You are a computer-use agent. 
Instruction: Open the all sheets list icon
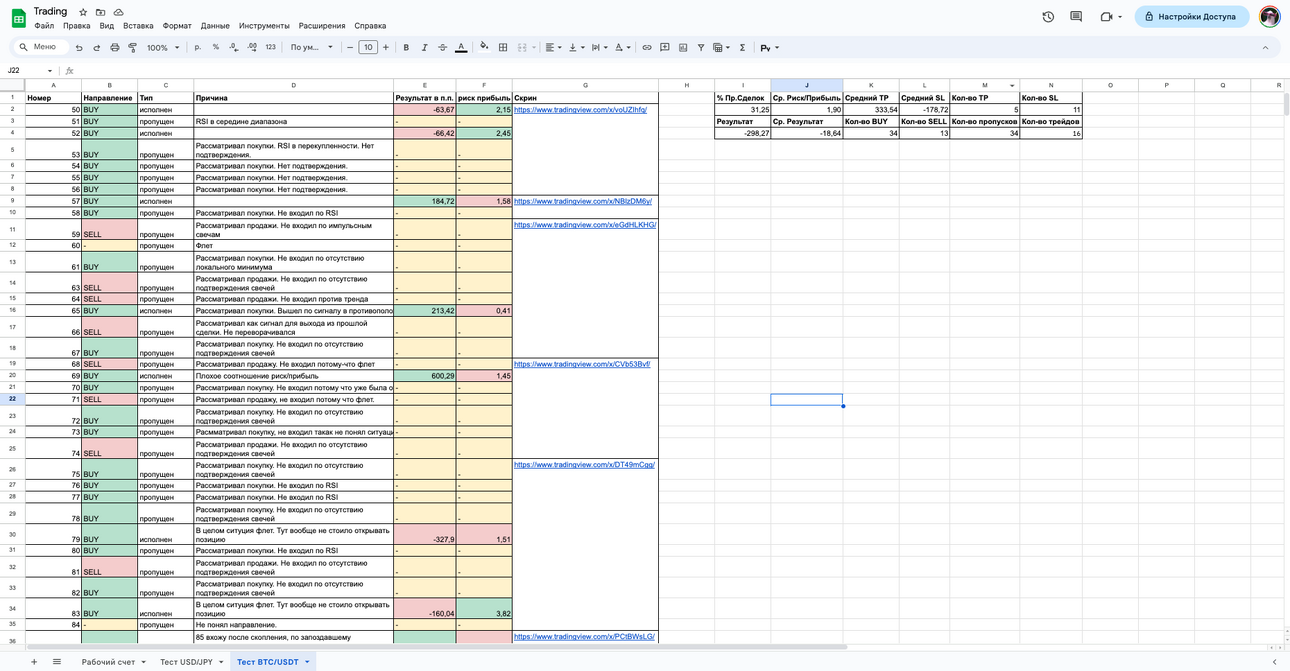[57, 662]
